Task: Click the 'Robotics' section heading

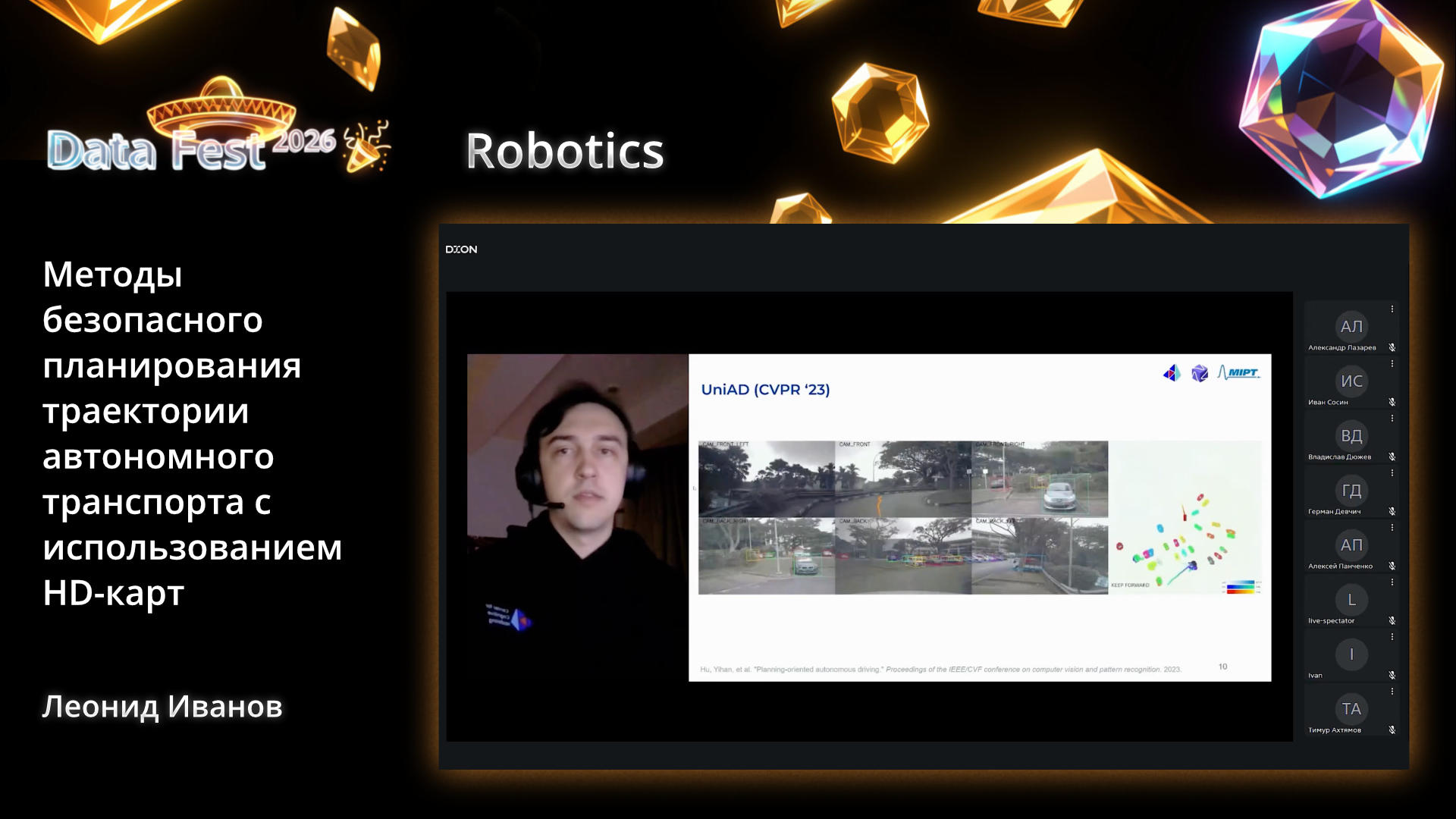Action: (564, 150)
